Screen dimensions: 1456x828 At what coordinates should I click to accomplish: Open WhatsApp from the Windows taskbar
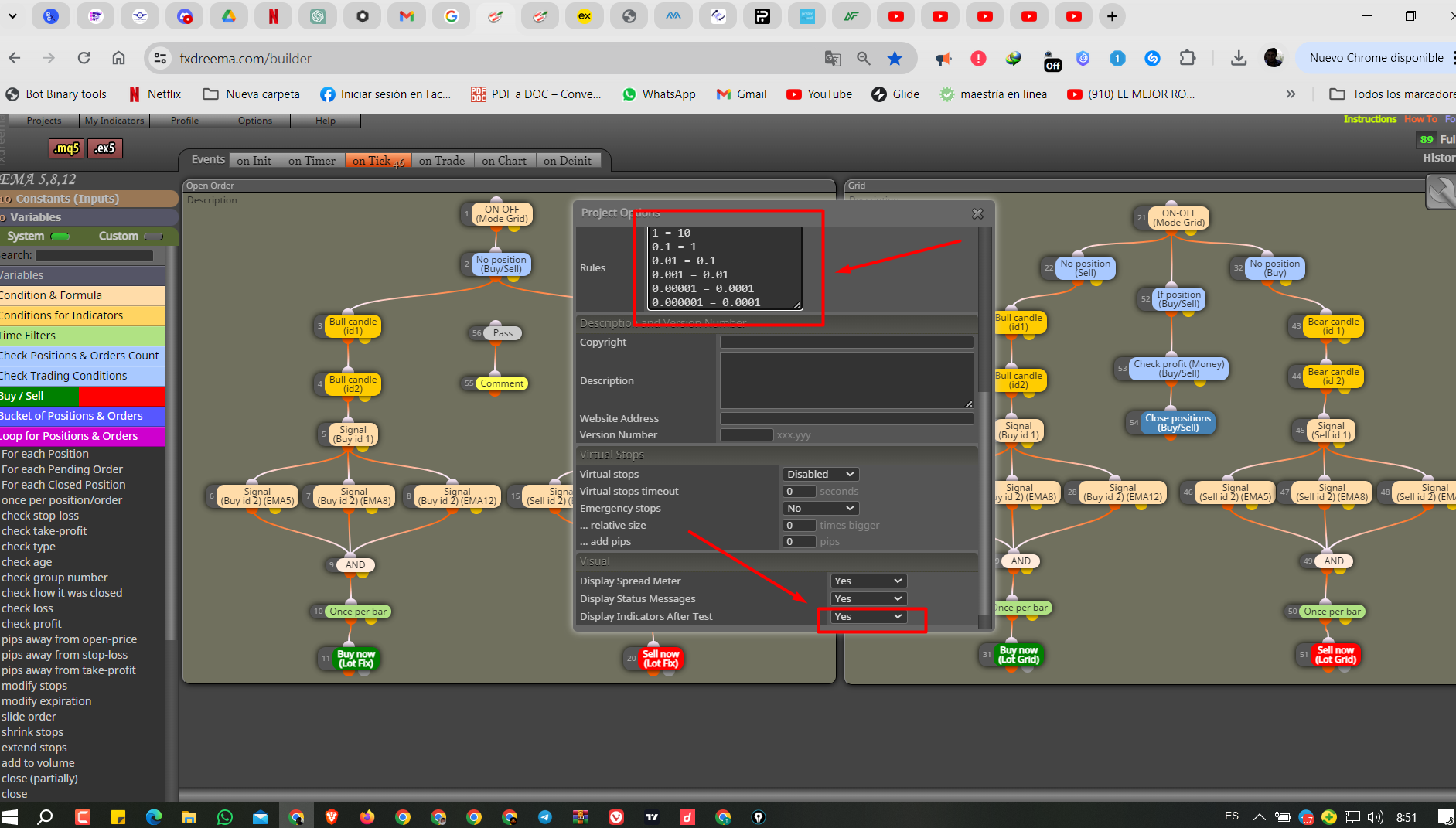tap(225, 816)
